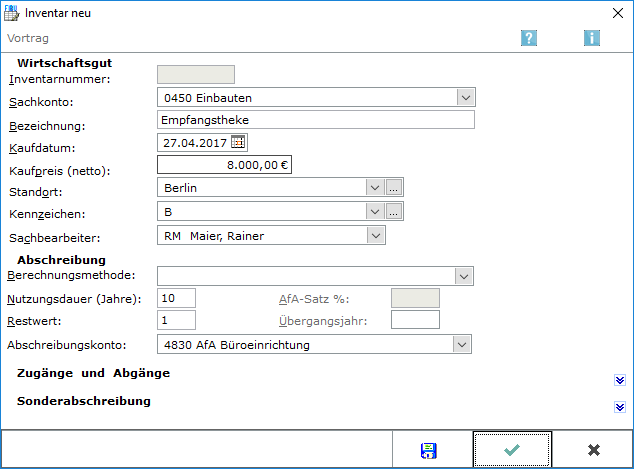The image size is (634, 469).
Task: Expand the Zugänge und Abgänge section
Action: pos(620,380)
